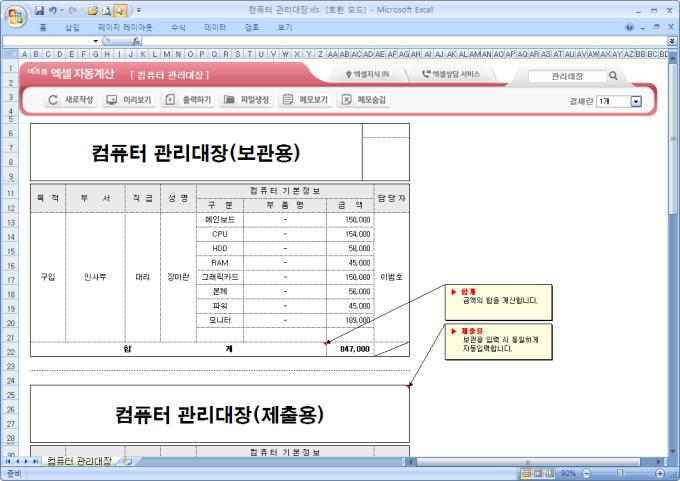Click inside the formula bar input
680x481 pixels.
pos(405,41)
